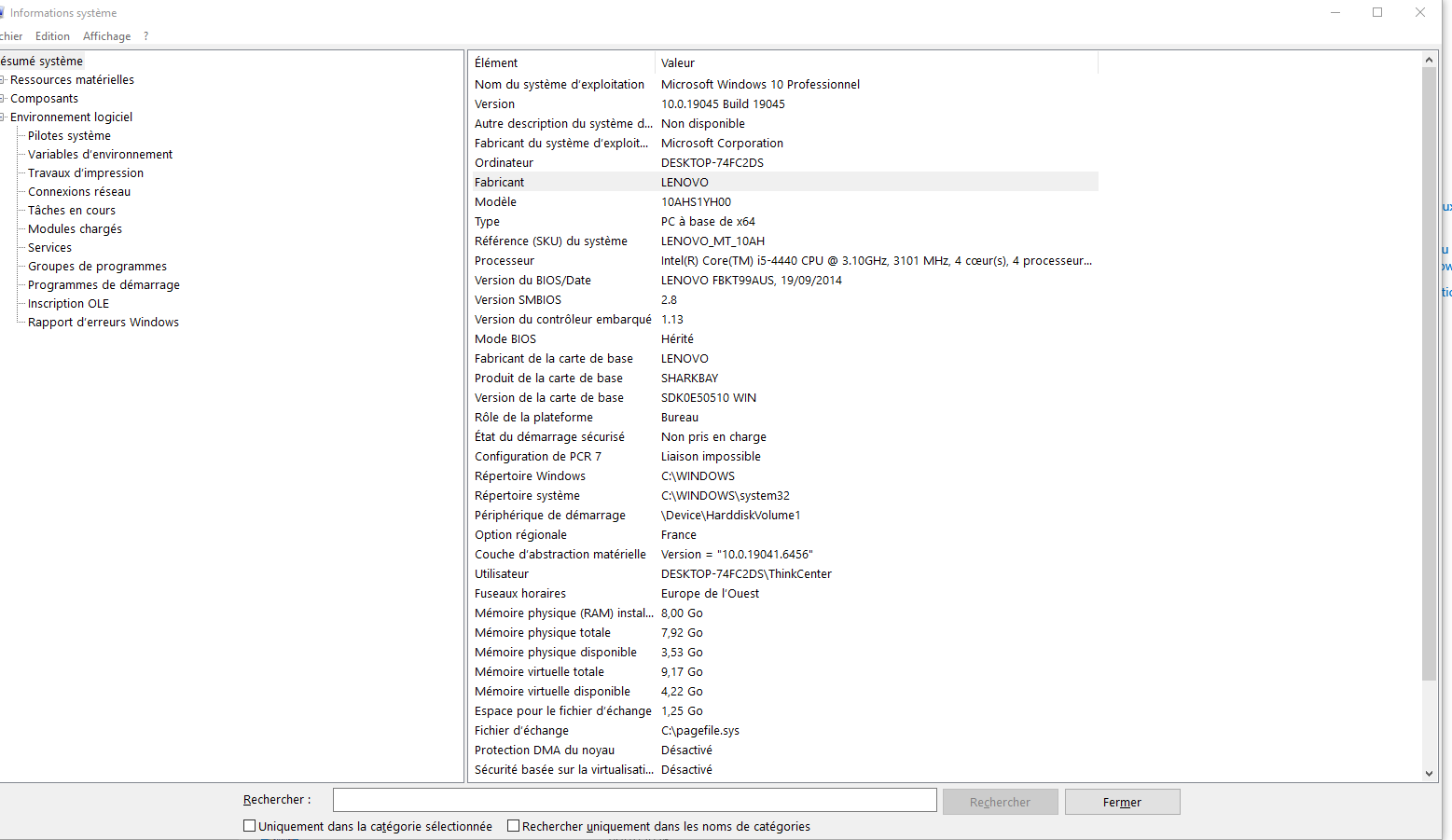
Task: Select Tâches en cours in the tree
Action: [x=72, y=211]
